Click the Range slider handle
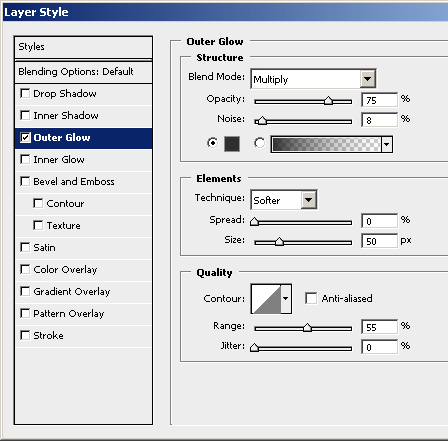Viewport: 448px width, 441px height. pos(307,328)
